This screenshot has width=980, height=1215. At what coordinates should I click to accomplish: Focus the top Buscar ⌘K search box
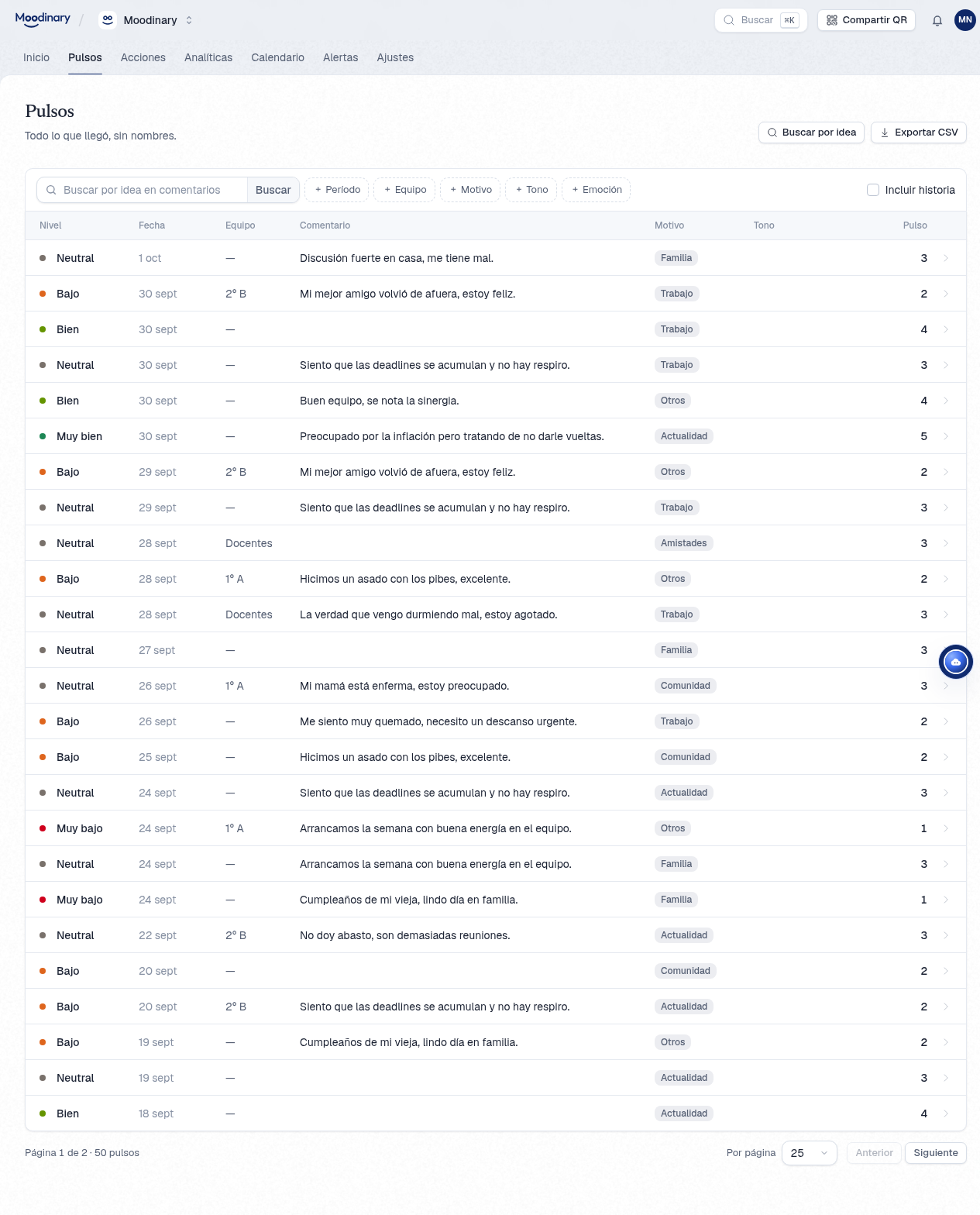(x=761, y=20)
